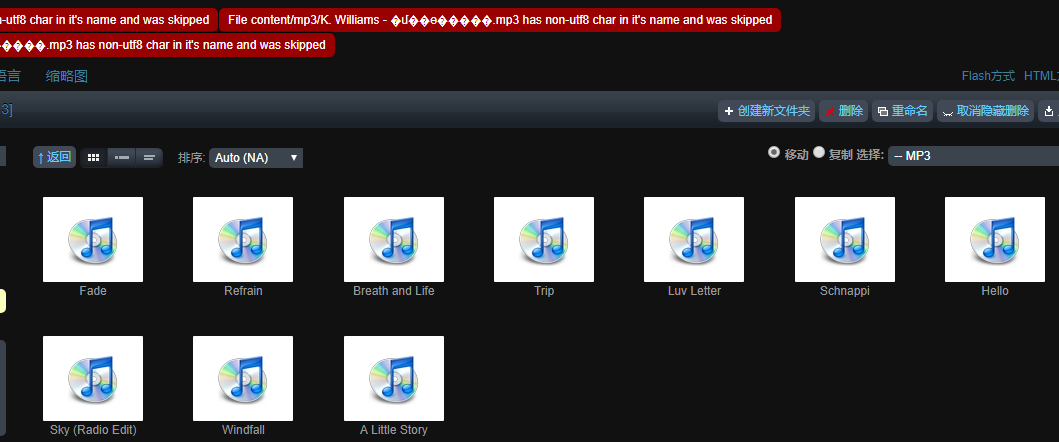Screen dimensions: 1059x442
Task: Click the Hello file name label
Action: (995, 291)
